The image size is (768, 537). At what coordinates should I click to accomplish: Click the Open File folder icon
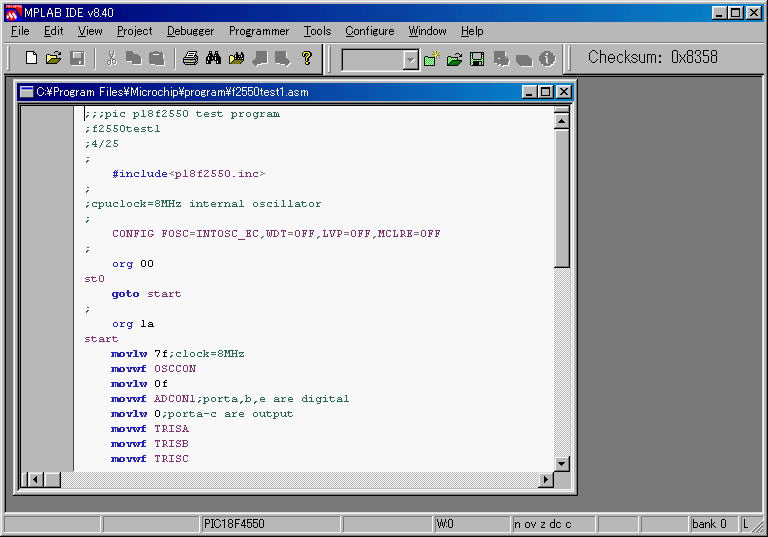coord(54,58)
